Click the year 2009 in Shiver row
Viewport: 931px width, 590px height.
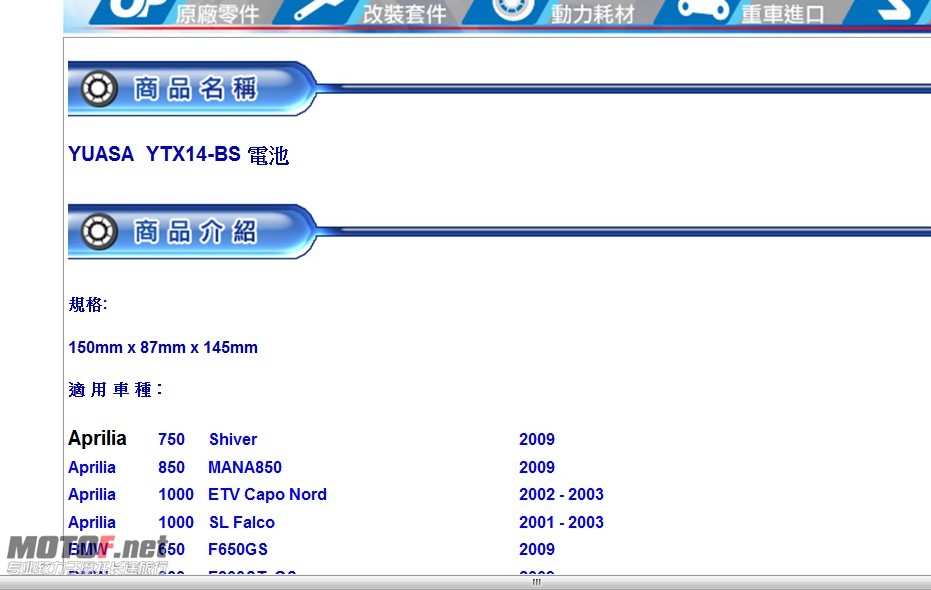pyautogui.click(x=537, y=439)
